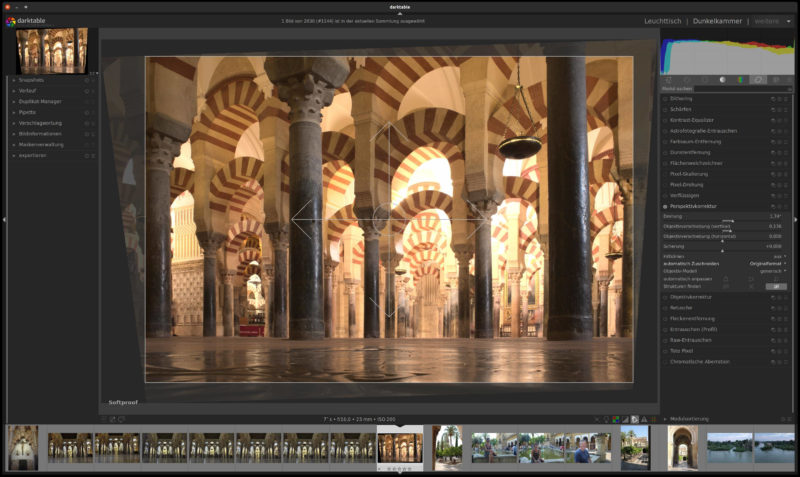Enable the Dithering module
The image size is (800, 477).
[x=665, y=99]
